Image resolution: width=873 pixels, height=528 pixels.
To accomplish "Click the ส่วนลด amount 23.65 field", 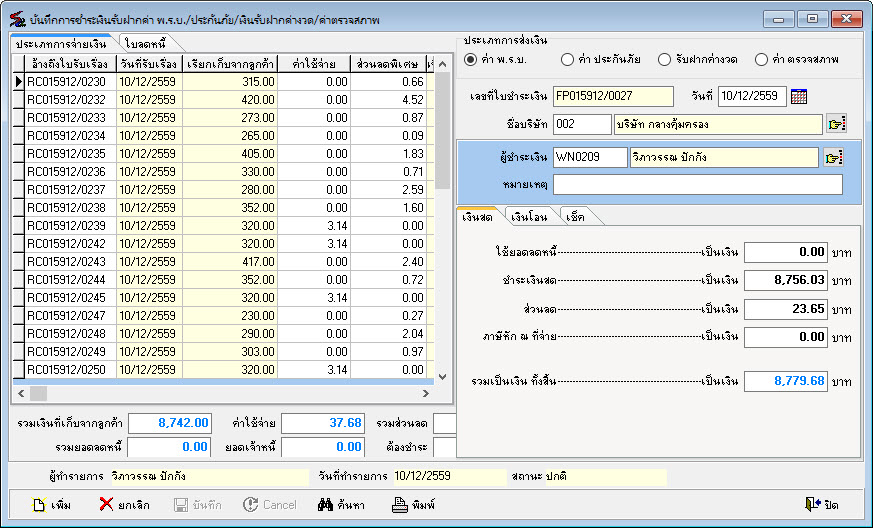I will (786, 309).
